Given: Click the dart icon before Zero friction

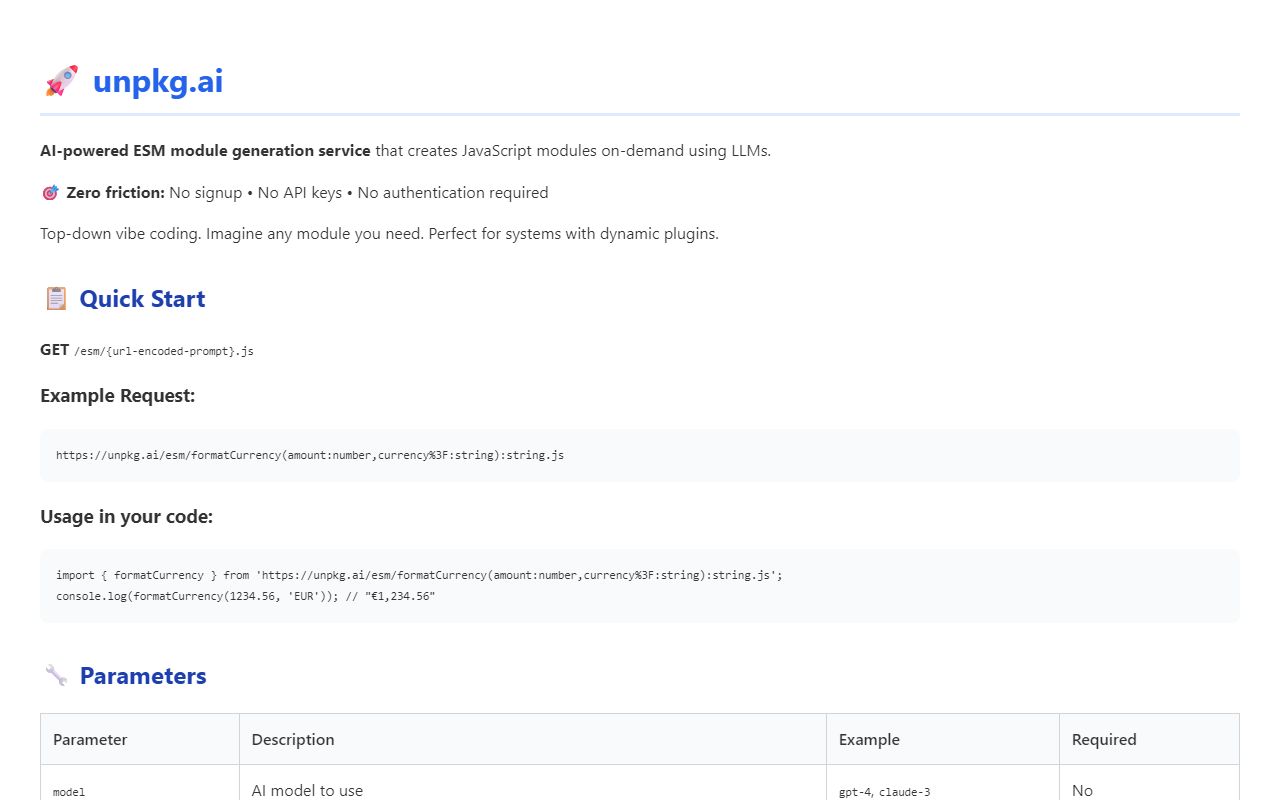Looking at the screenshot, I should [50, 192].
